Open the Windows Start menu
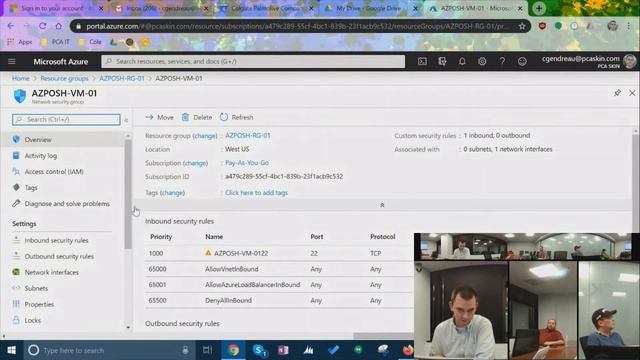The width and height of the screenshot is (640, 360). click(11, 350)
